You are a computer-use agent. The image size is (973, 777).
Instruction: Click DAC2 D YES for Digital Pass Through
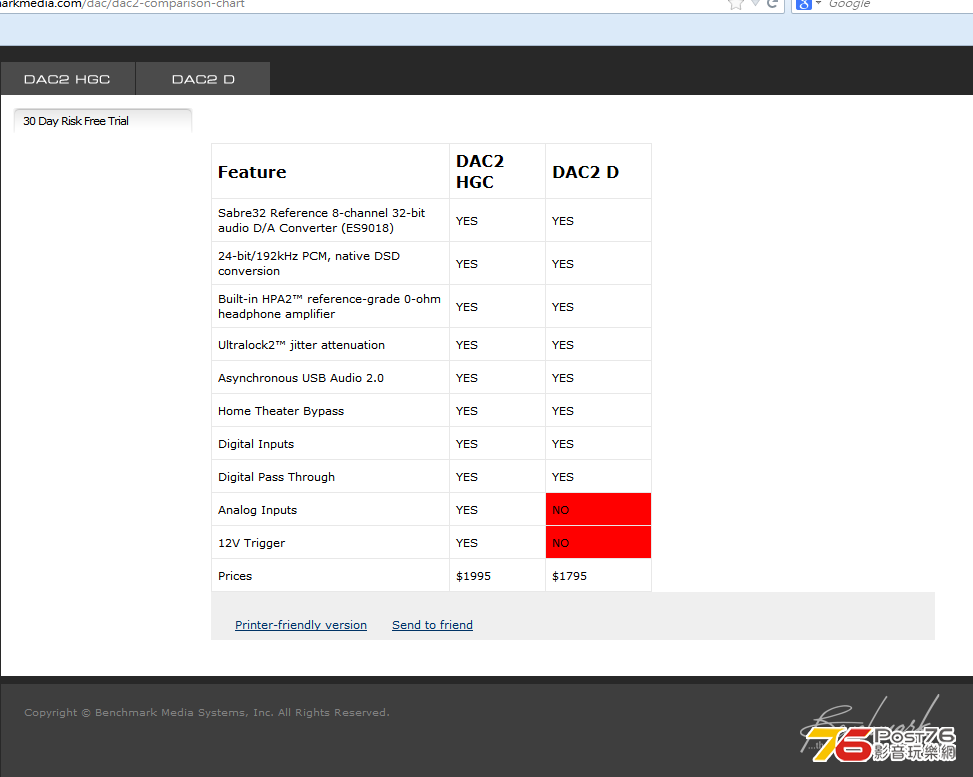tap(563, 477)
